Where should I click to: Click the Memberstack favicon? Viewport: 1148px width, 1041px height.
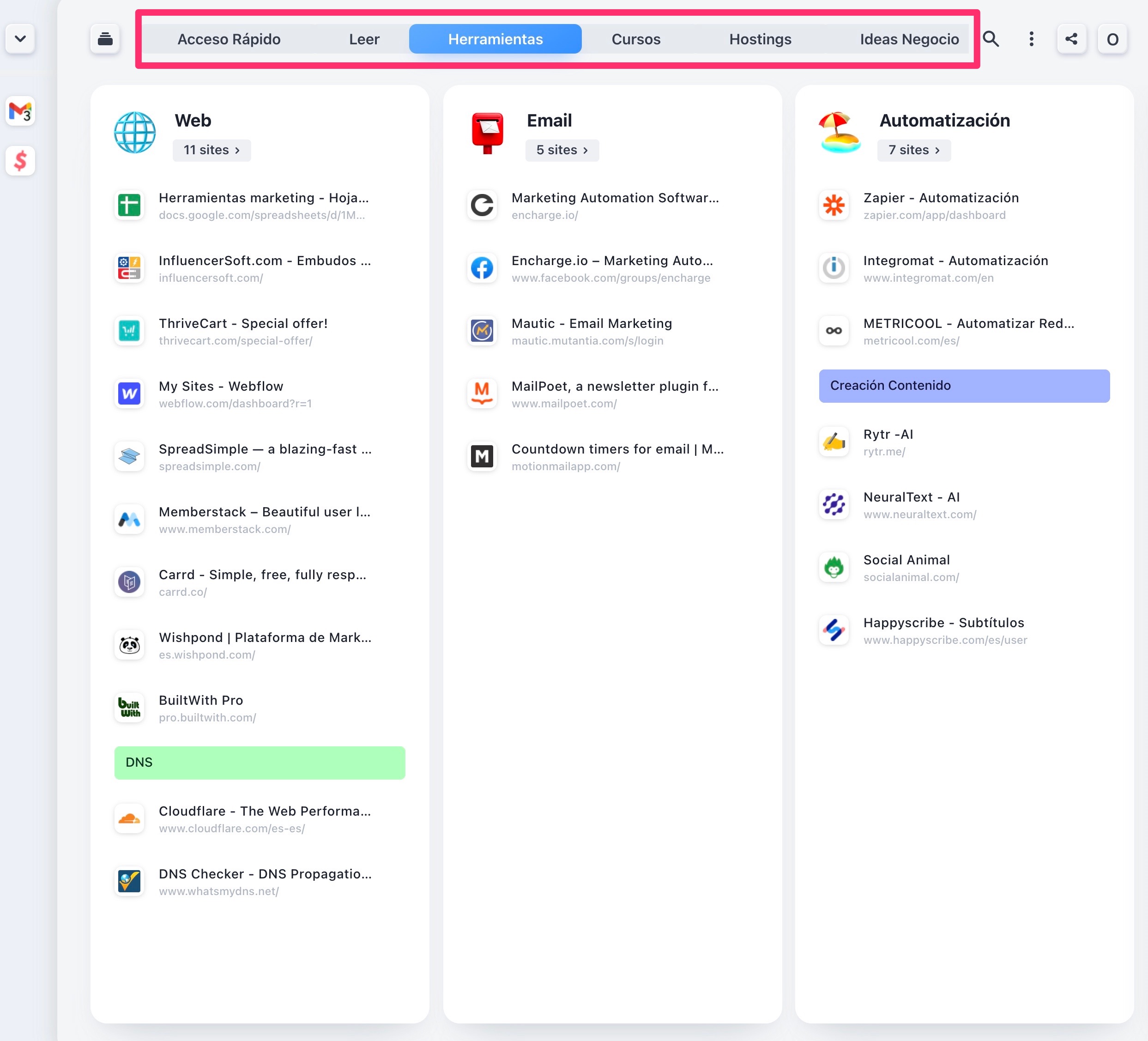tap(129, 520)
